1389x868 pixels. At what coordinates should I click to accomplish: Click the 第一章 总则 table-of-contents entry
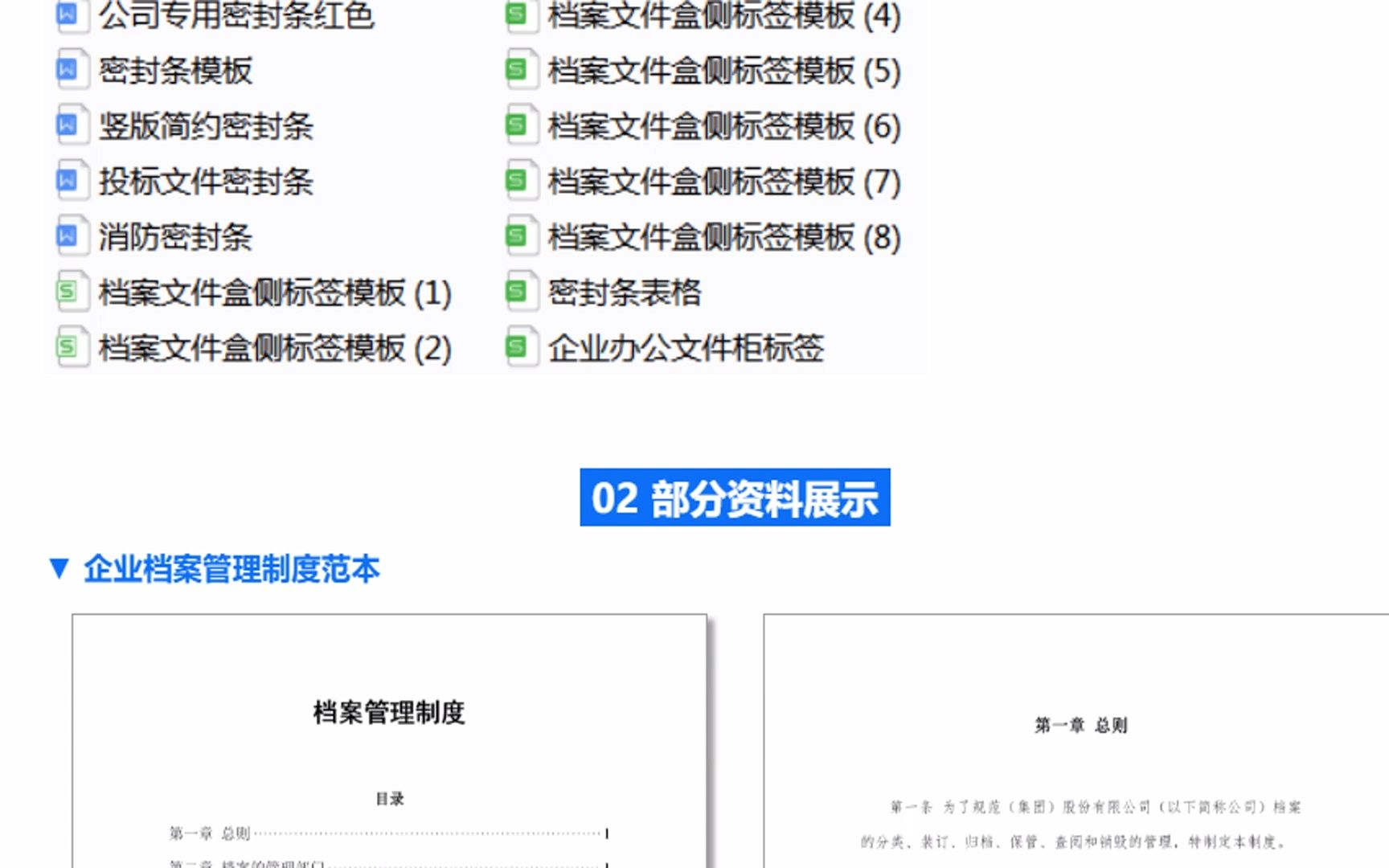pyautogui.click(x=388, y=833)
